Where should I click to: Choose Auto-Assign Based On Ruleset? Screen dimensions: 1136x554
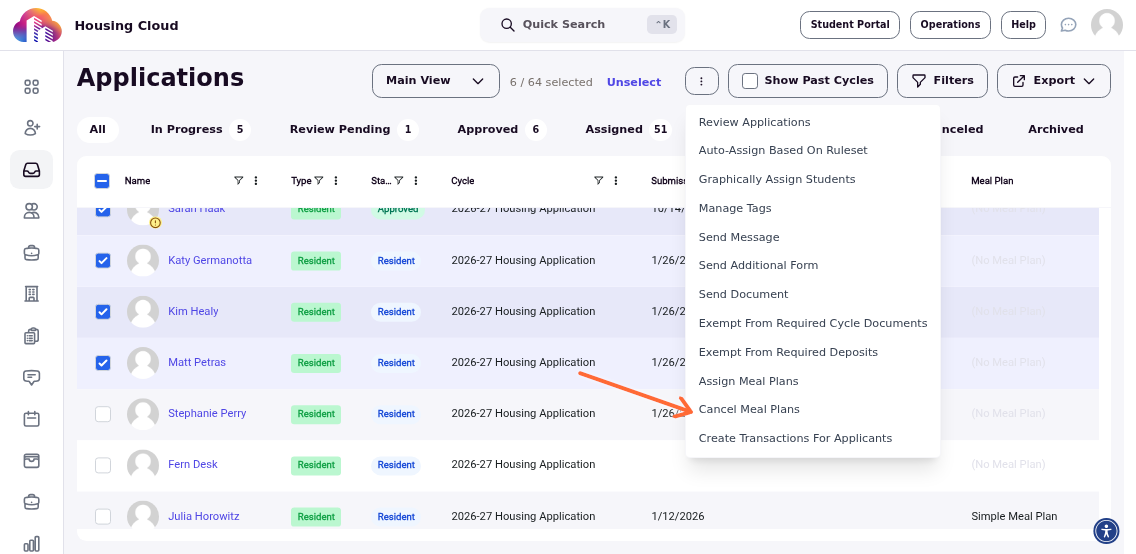tap(782, 151)
